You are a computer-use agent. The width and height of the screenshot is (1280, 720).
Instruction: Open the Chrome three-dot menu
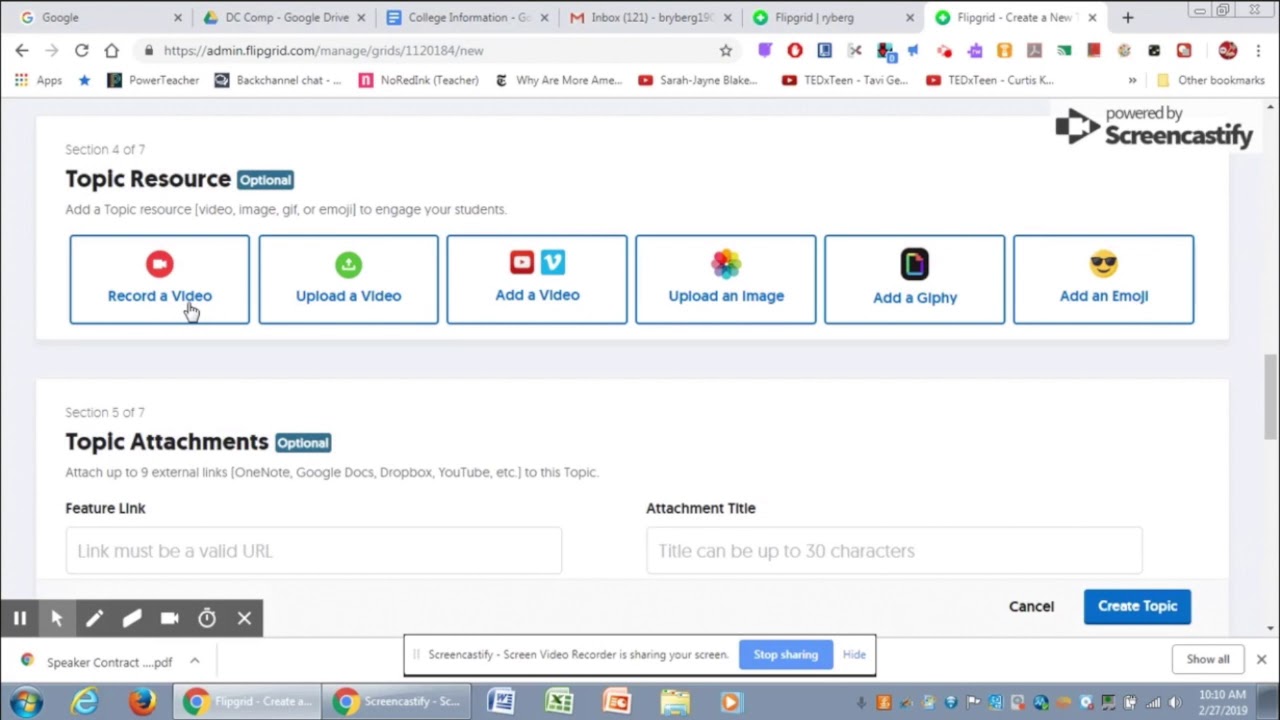click(x=1259, y=50)
